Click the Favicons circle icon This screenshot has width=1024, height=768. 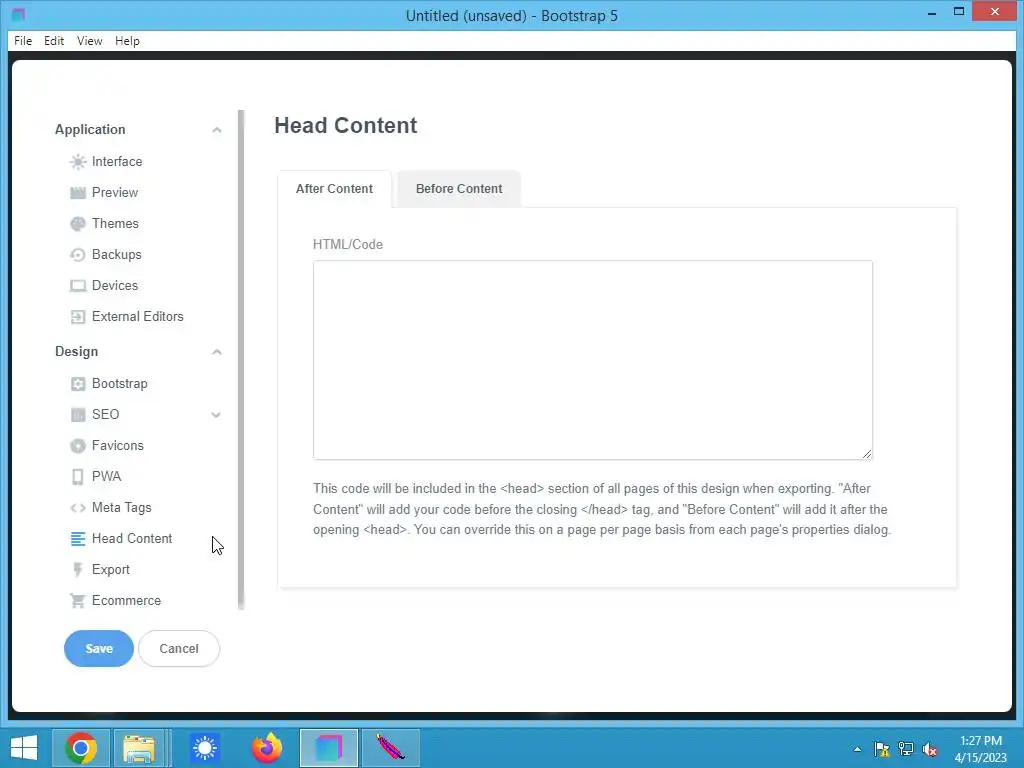(x=78, y=445)
